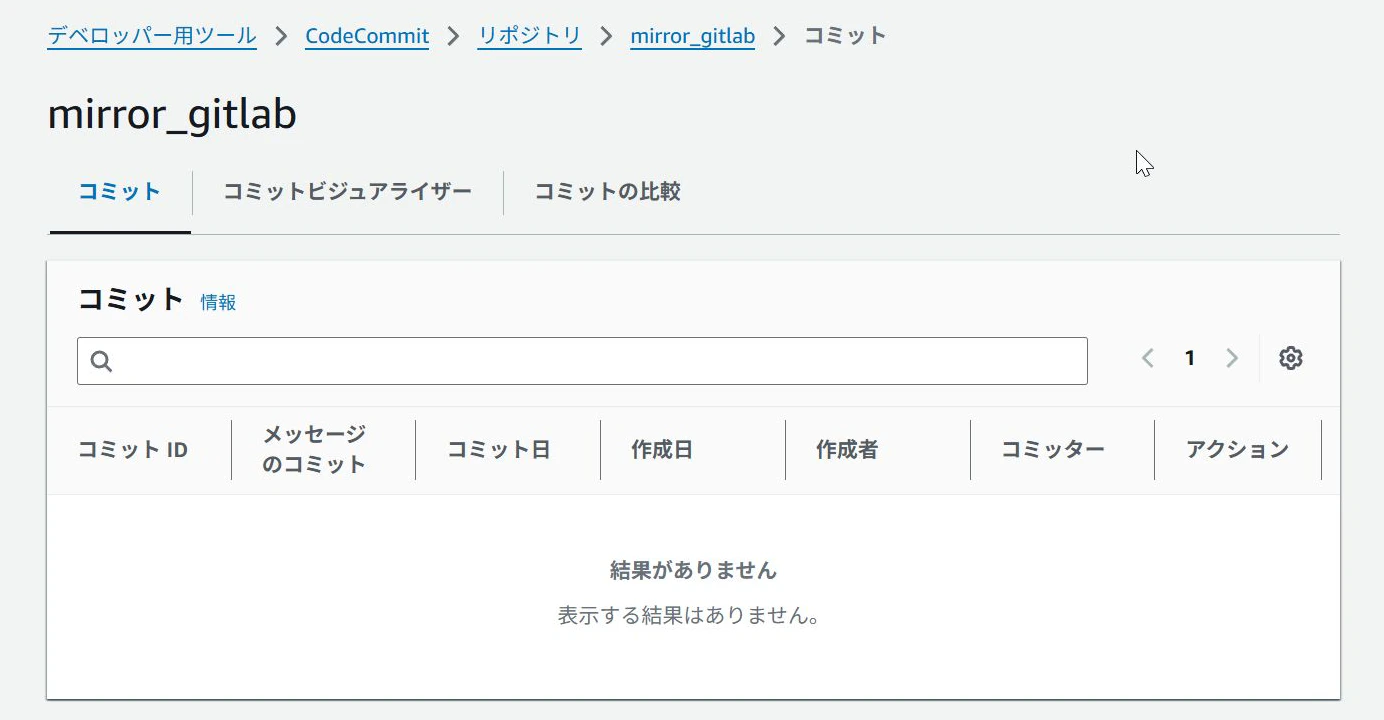Open the commit table settings gear
The image size is (1384, 720).
1291,358
